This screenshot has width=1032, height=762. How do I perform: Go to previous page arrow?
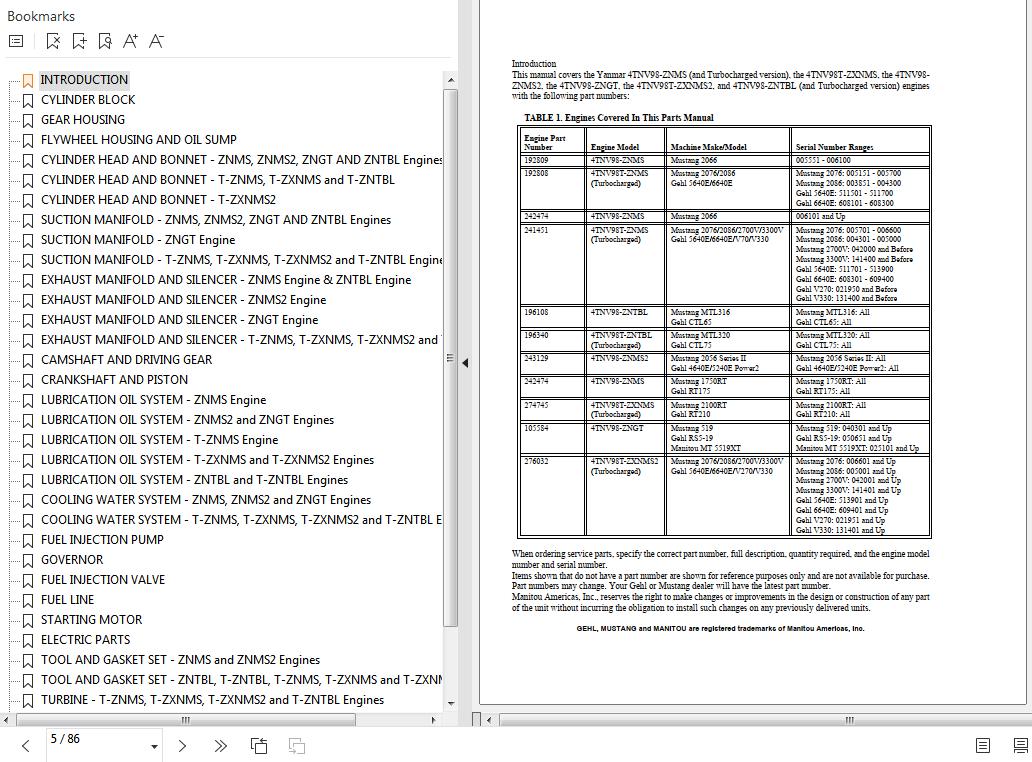point(26,746)
